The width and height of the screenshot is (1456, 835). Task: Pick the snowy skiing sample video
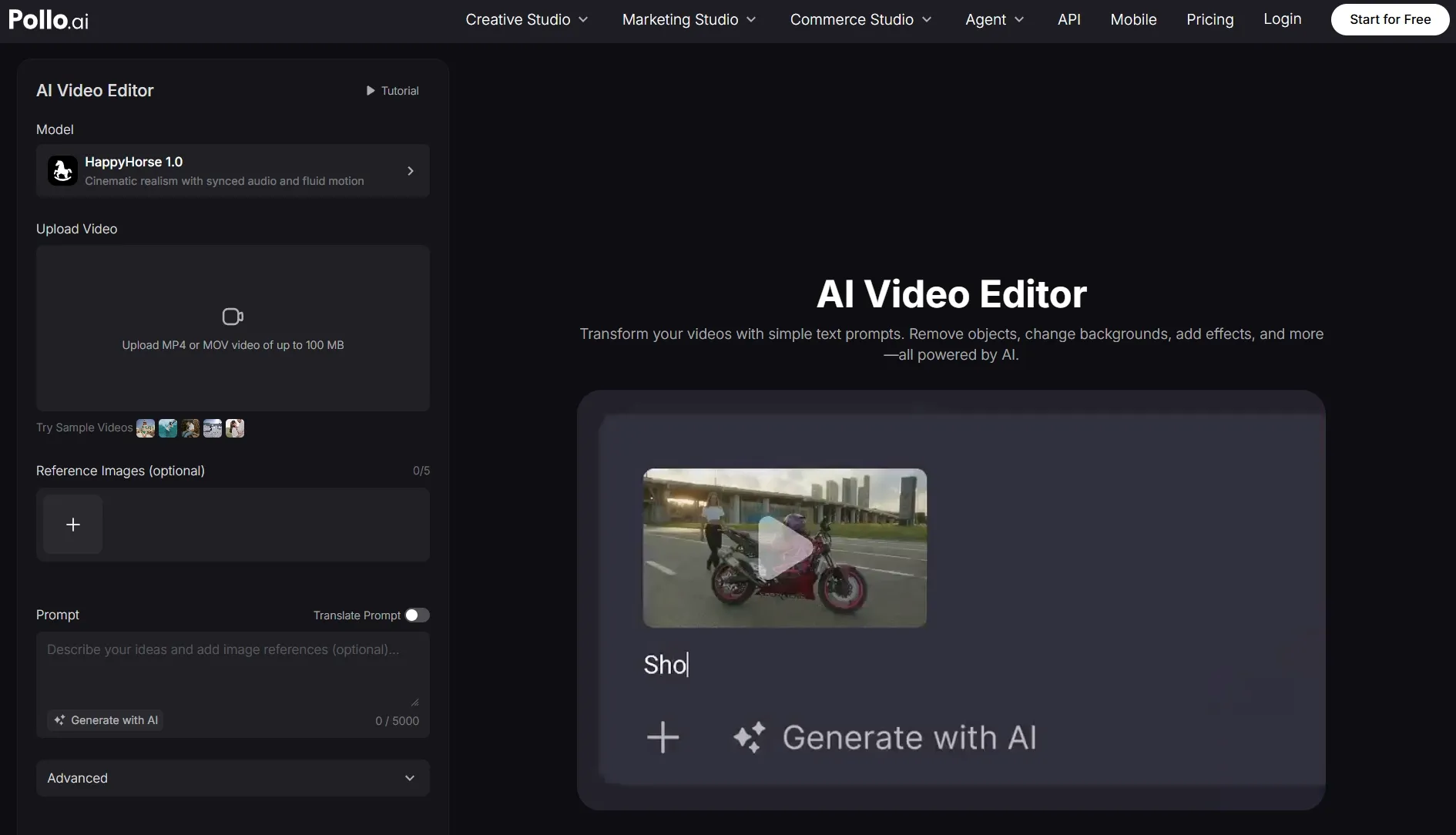[x=213, y=428]
